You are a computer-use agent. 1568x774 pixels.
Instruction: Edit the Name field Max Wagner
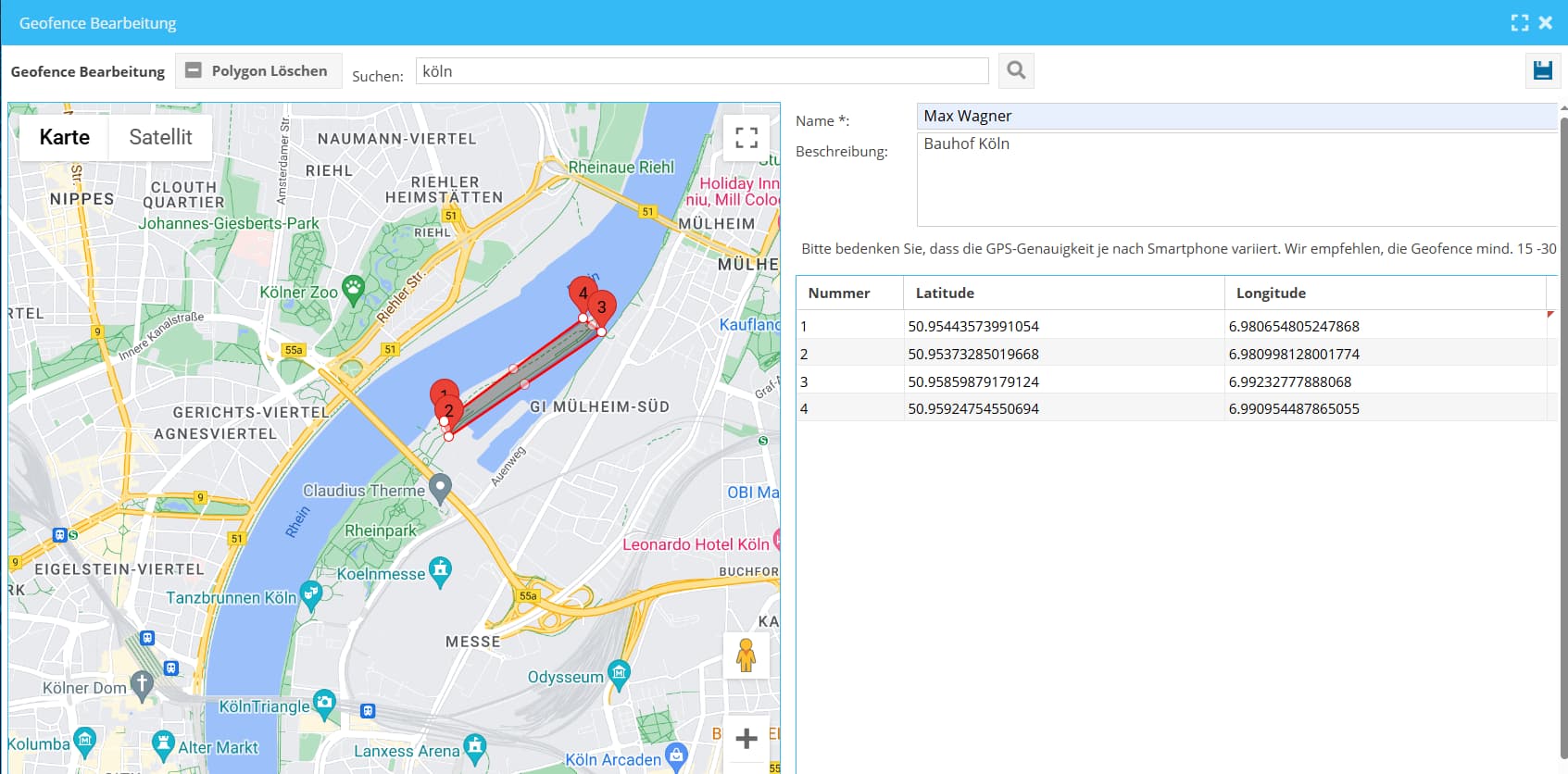[1236, 116]
